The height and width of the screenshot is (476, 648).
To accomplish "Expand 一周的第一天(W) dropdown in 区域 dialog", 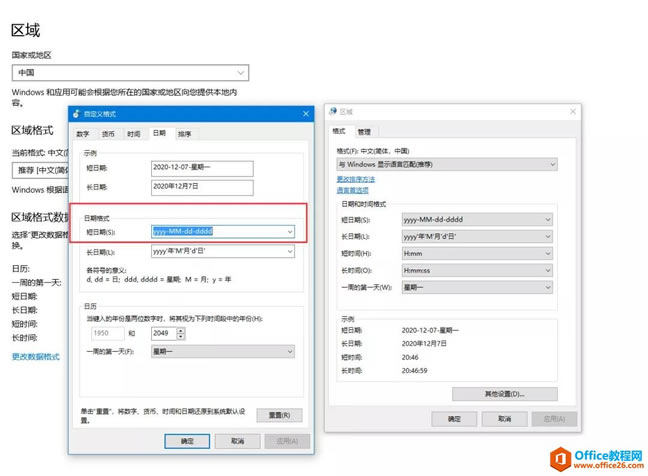I will pyautogui.click(x=477, y=288).
